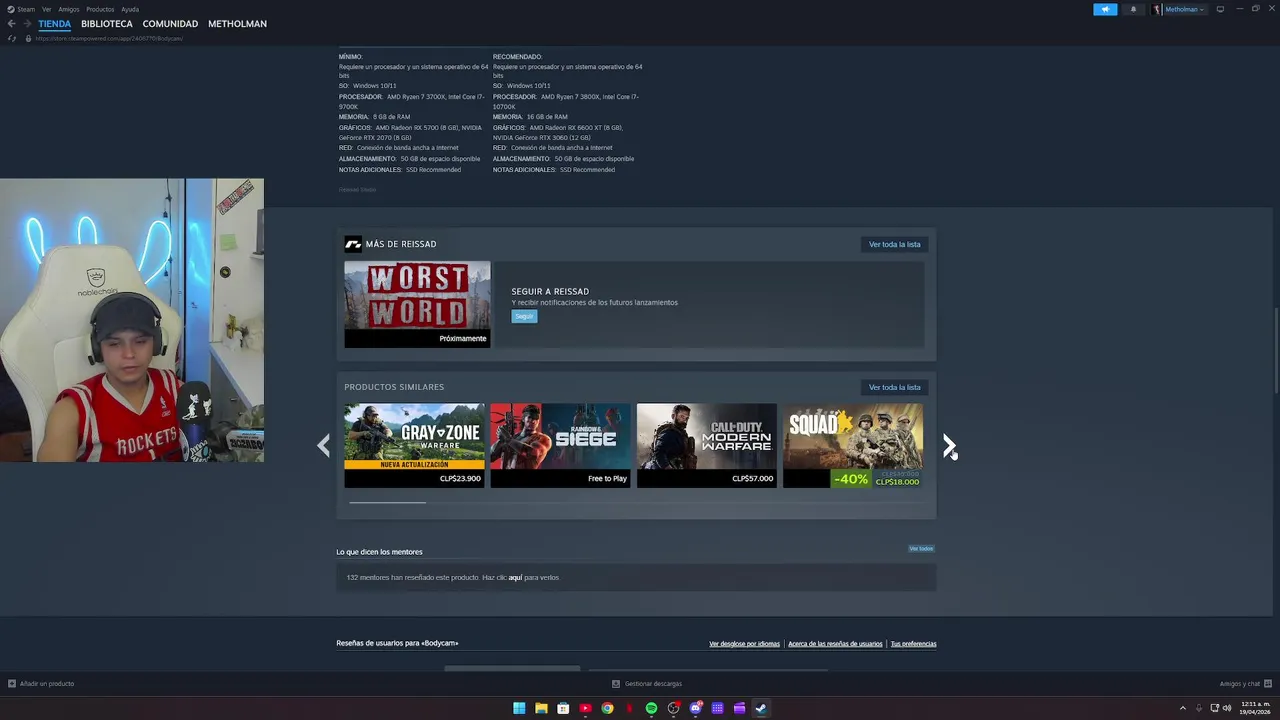Screen dimensions: 1280x720
Task: Switch to the BIBLIOTECA tab
Action: [x=107, y=24]
